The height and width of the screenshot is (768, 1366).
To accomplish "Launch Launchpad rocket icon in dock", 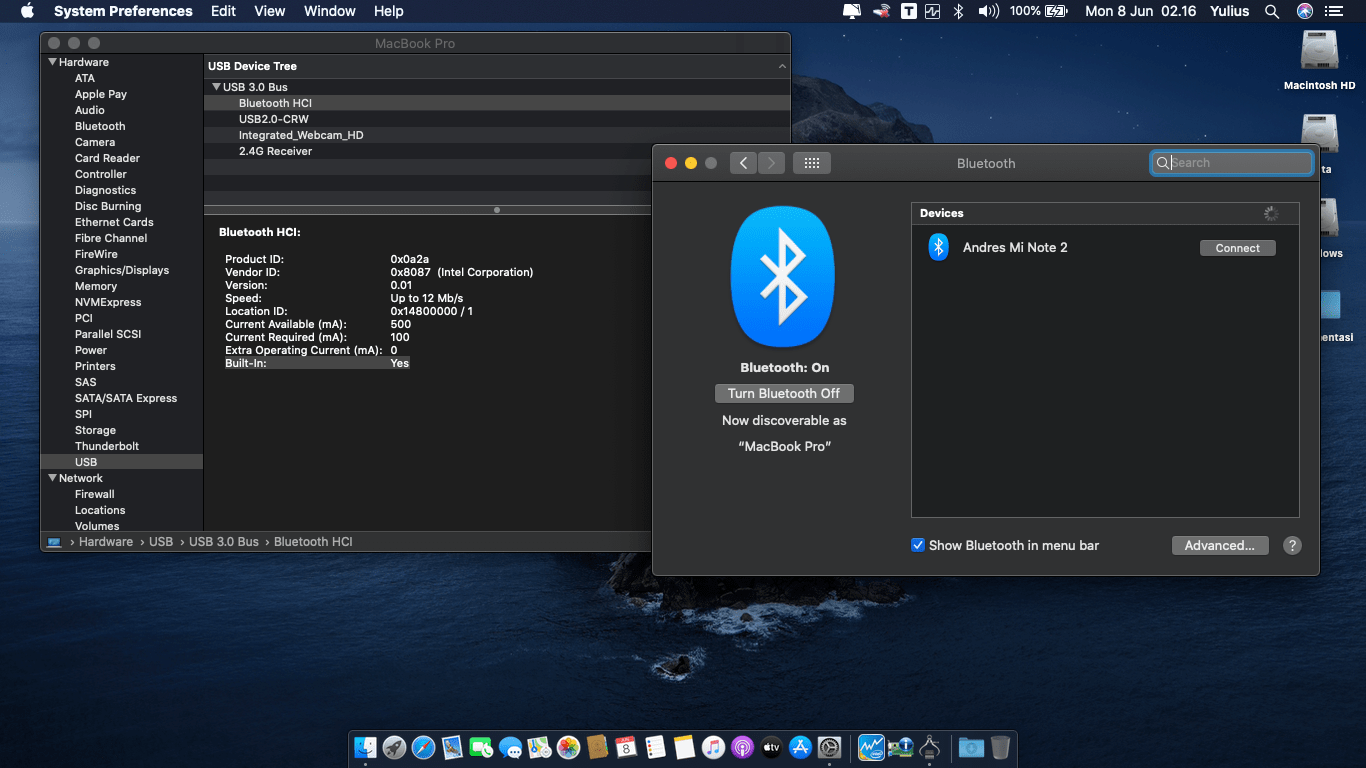I will (x=395, y=747).
